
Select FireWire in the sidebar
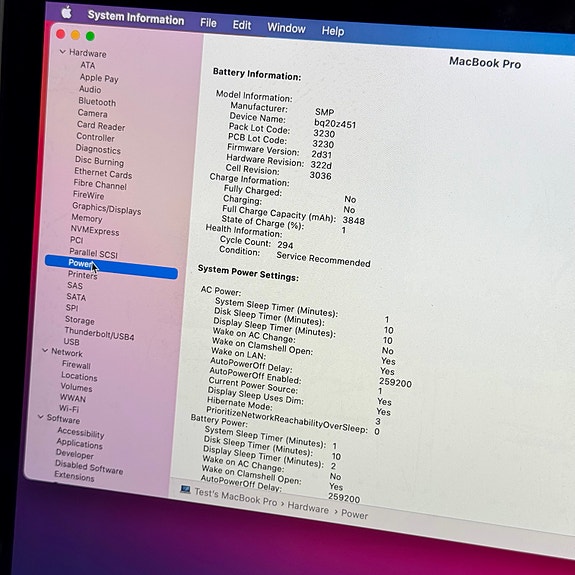[x=88, y=195]
